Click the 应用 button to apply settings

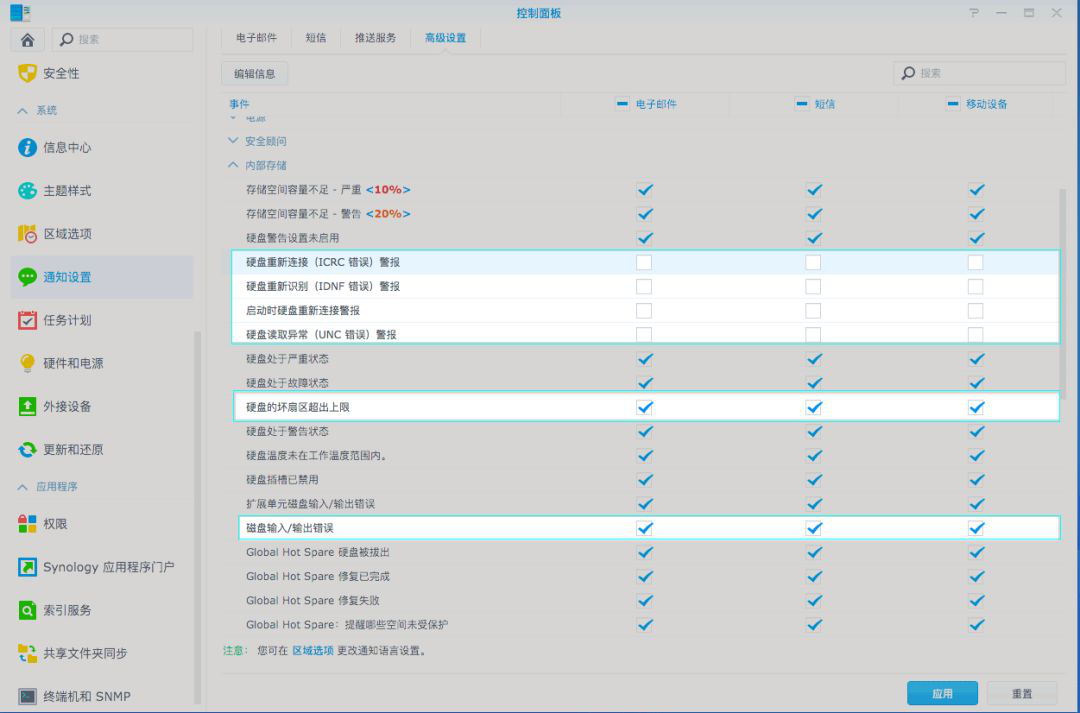pyautogui.click(x=942, y=692)
